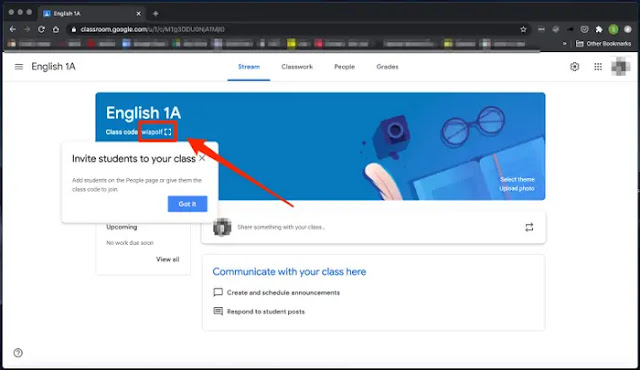Click the green browser profile icon

pyautogui.click(x=613, y=29)
